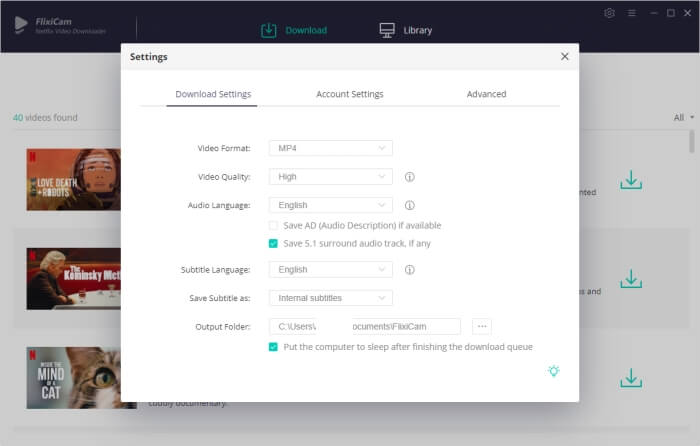Click the info icon beside Audio Language
700x446 pixels.
pos(409,205)
